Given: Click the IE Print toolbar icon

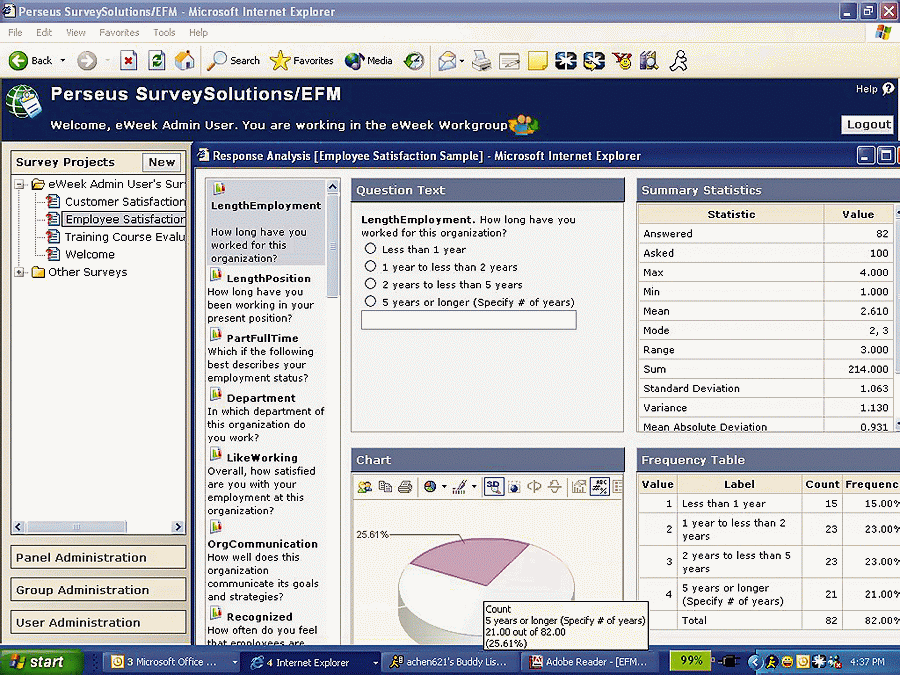Looking at the screenshot, I should tap(481, 60).
